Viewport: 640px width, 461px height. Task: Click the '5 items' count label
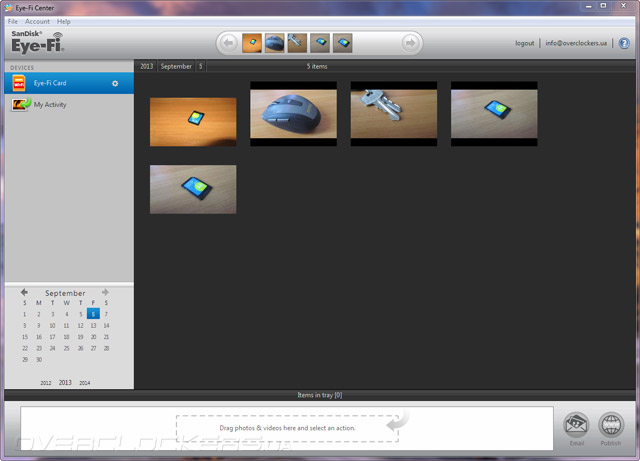pyautogui.click(x=317, y=66)
